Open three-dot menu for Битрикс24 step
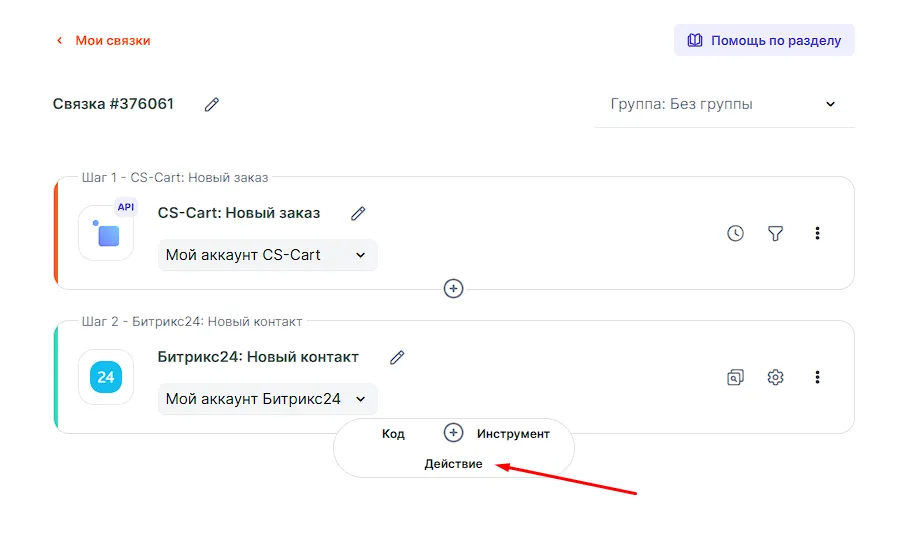The width and height of the screenshot is (914, 548). coord(817,377)
